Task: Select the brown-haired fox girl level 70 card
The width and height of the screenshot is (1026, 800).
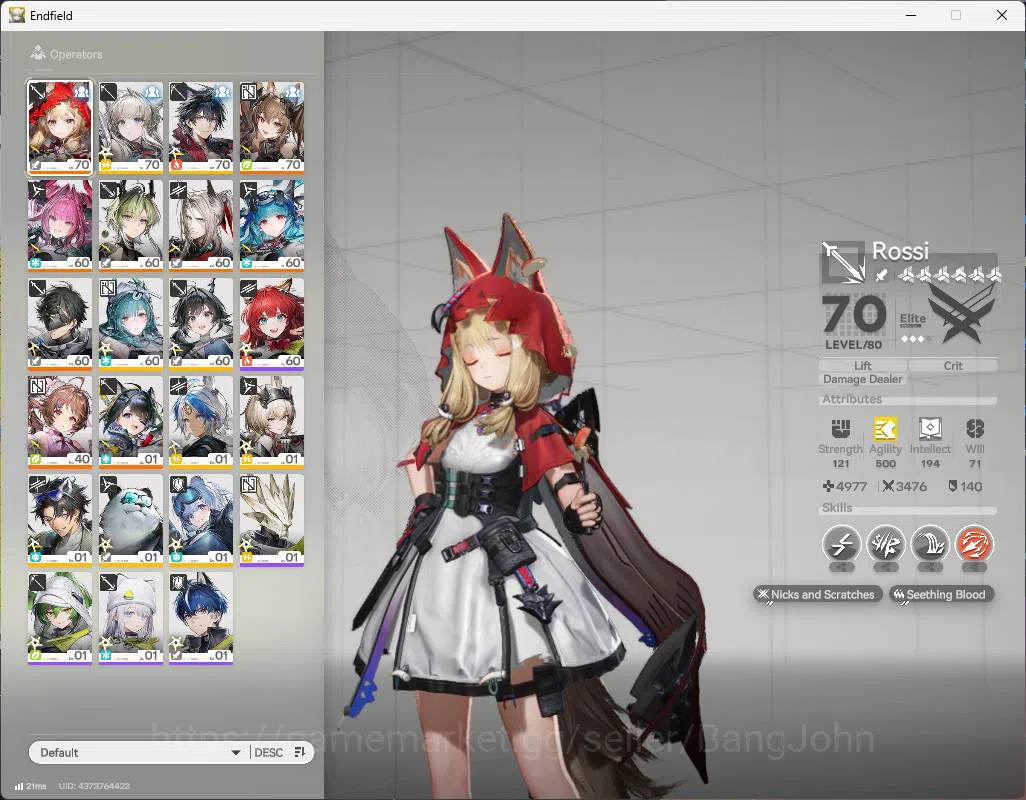Action: click(272, 128)
